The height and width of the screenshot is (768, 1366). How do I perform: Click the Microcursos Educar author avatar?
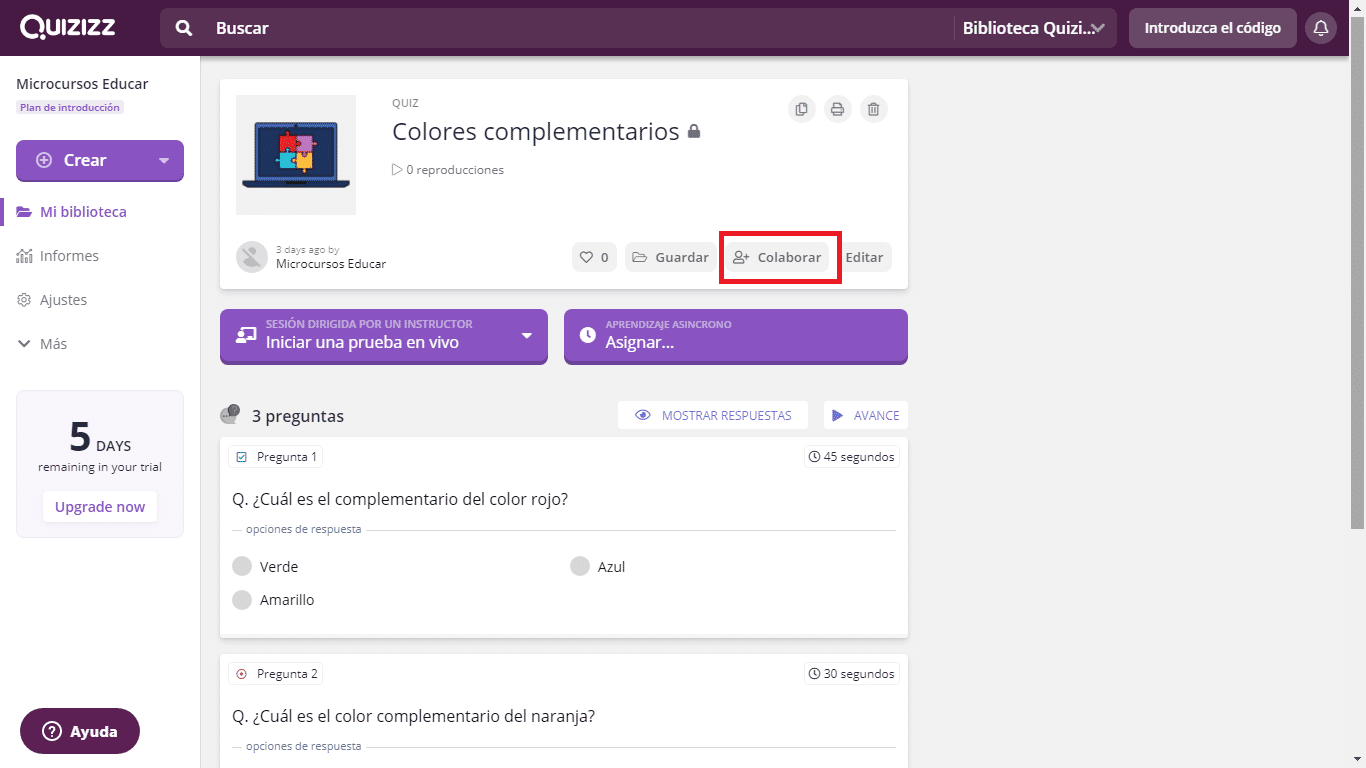pos(251,257)
